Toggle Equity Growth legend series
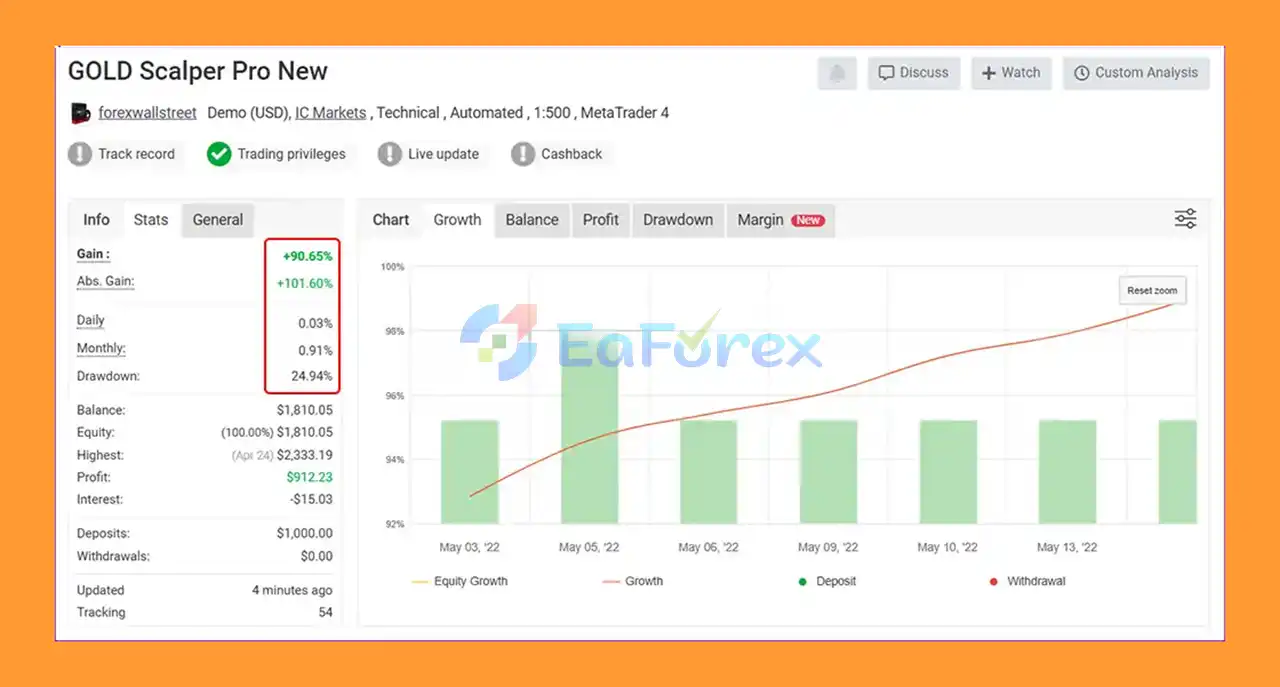This screenshot has height=687, width=1280. click(460, 581)
